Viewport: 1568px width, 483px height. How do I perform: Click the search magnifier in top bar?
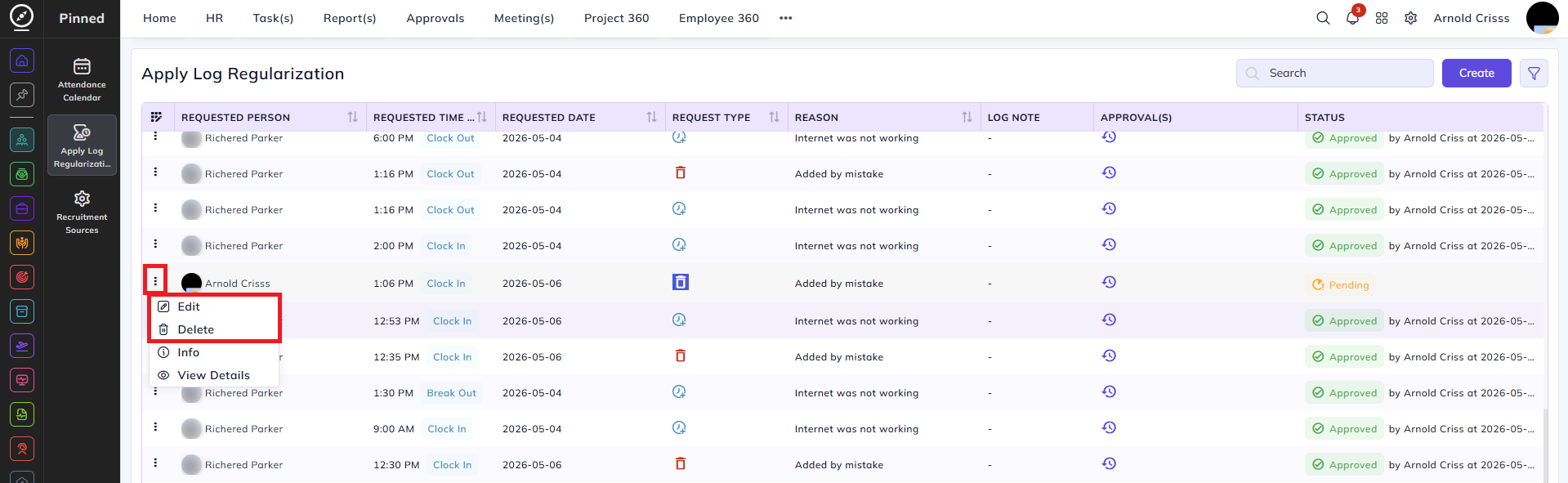click(x=1323, y=18)
